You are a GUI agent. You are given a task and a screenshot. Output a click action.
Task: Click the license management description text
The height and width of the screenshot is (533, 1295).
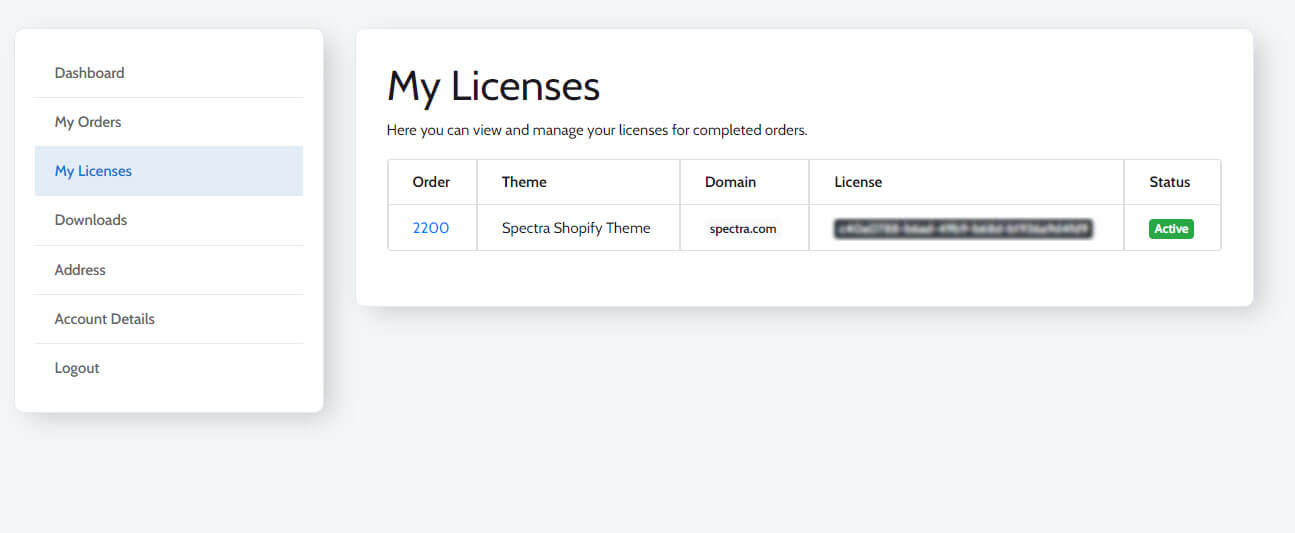596,130
